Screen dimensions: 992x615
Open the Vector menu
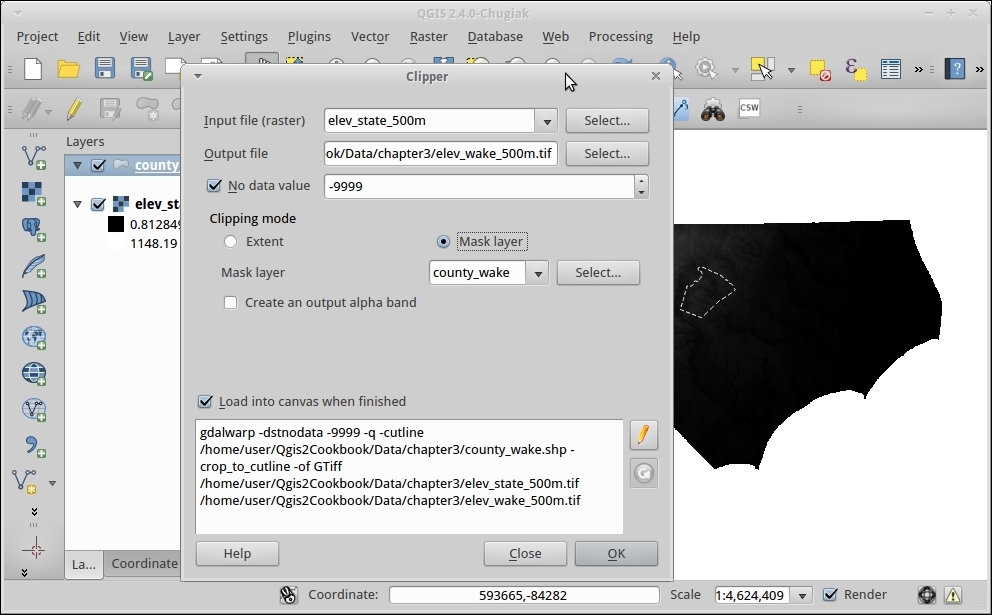pos(370,37)
